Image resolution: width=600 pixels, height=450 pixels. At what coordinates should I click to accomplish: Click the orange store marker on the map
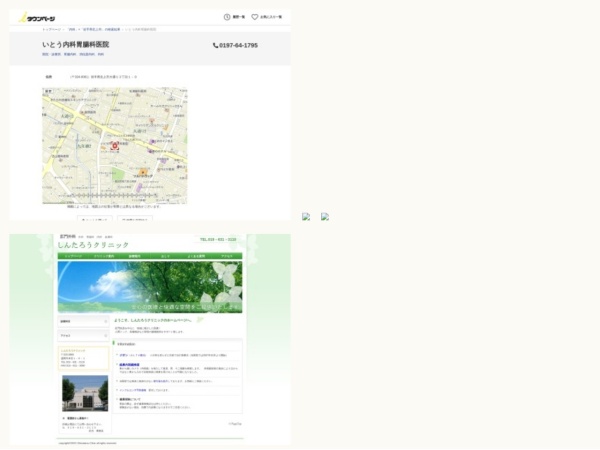(x=143, y=172)
